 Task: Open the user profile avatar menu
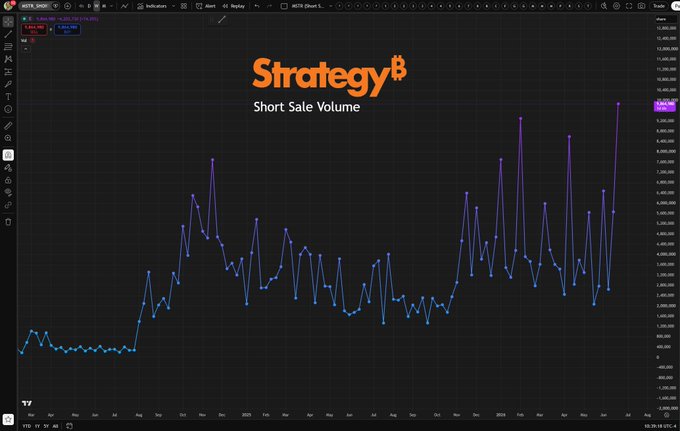pos(7,6)
